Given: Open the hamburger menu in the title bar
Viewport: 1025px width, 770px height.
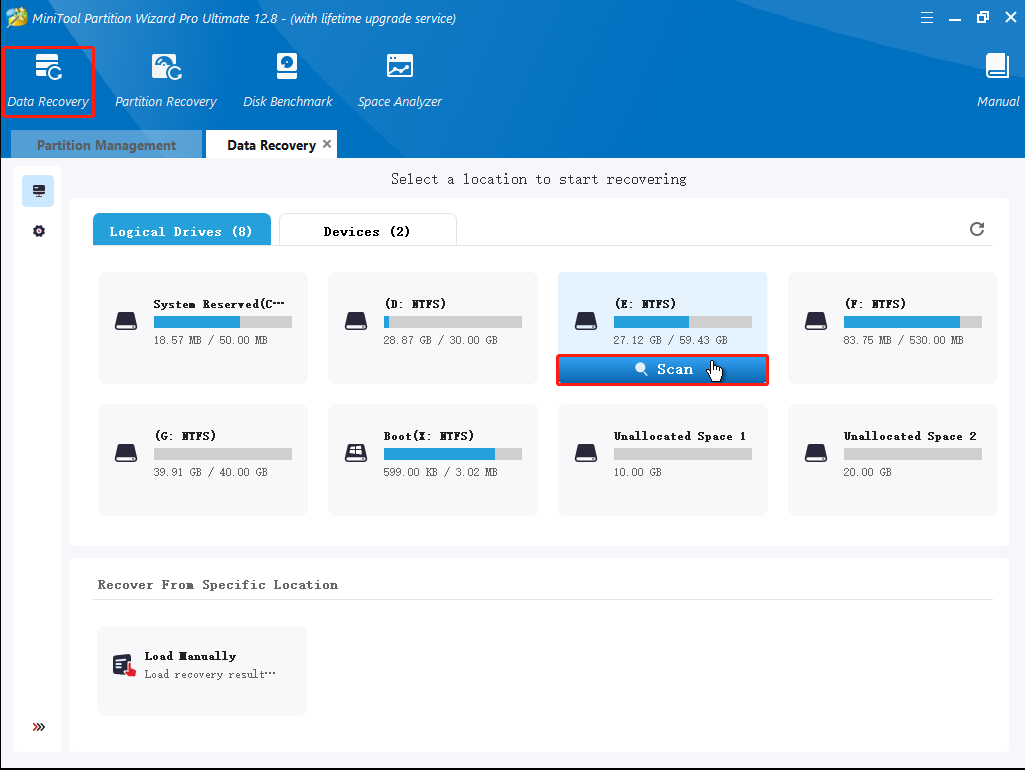Looking at the screenshot, I should tap(926, 17).
